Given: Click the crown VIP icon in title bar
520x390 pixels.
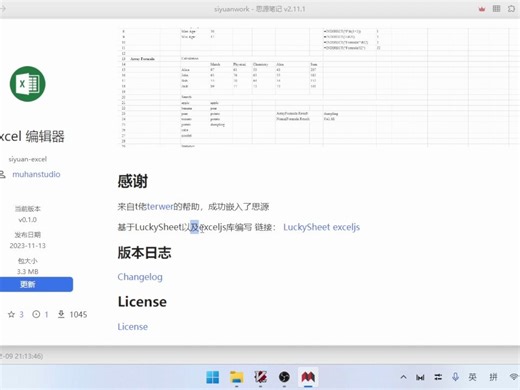Looking at the screenshot, I should pos(482,9).
